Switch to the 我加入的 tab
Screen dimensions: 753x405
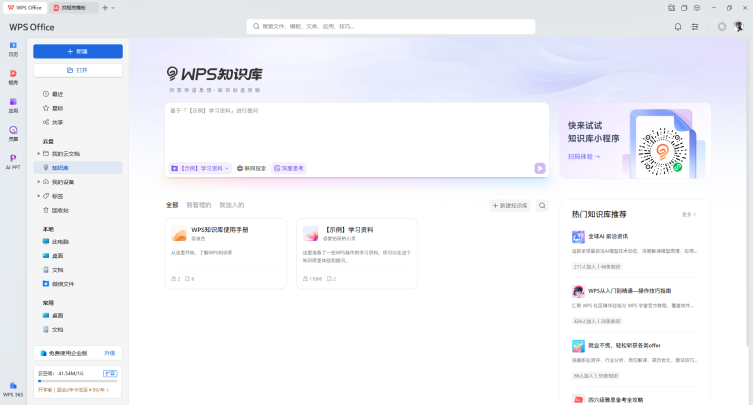231,205
